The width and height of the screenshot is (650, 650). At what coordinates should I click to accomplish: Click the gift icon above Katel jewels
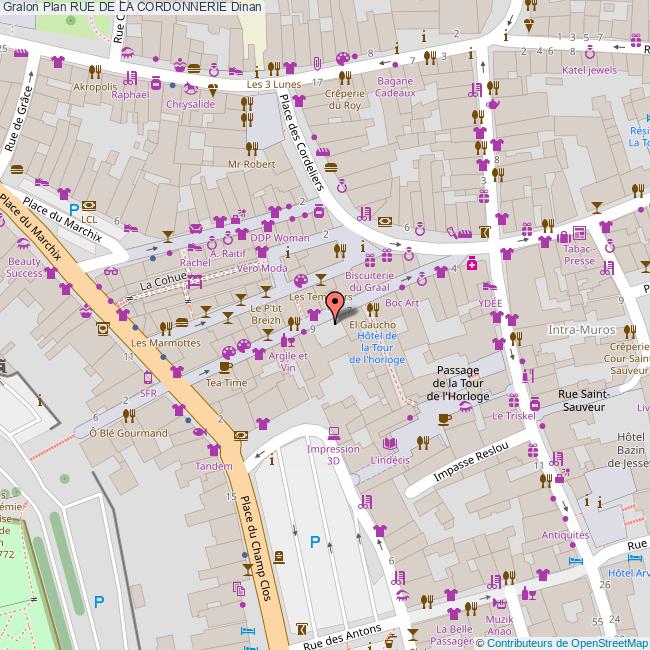click(x=634, y=41)
